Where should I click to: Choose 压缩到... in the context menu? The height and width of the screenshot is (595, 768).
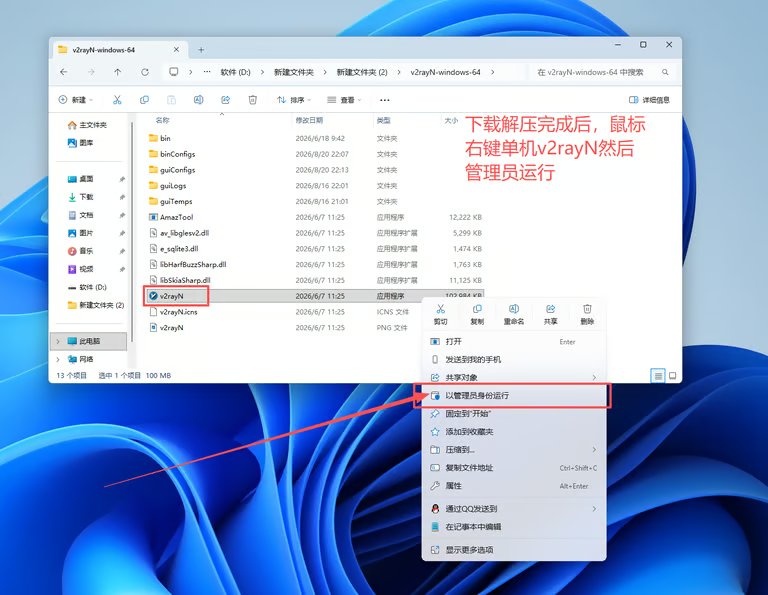(514, 450)
